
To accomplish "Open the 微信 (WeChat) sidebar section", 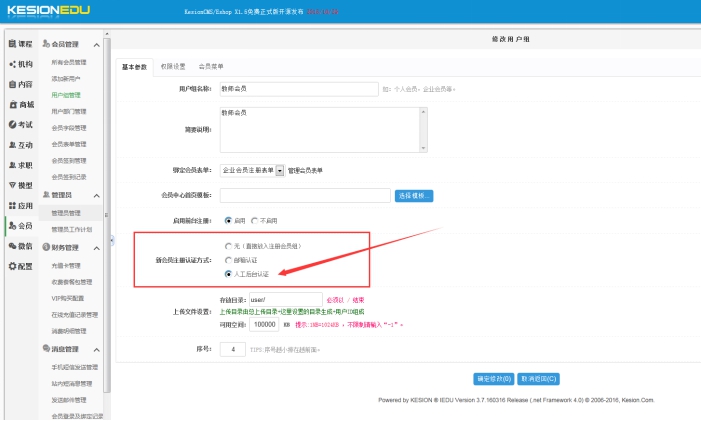I will click(x=20, y=246).
